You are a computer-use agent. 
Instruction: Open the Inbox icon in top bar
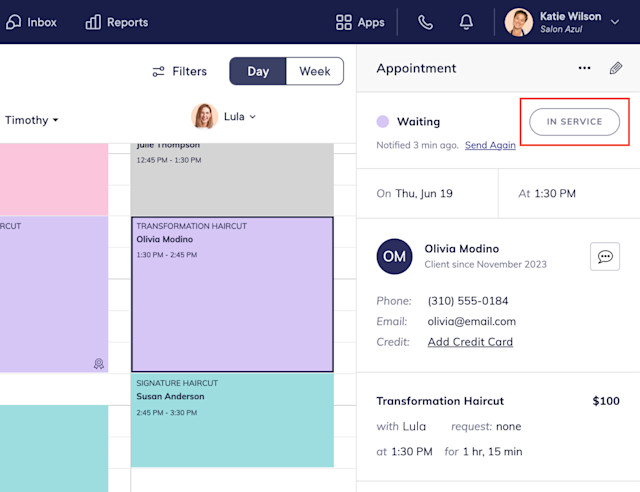coord(13,22)
